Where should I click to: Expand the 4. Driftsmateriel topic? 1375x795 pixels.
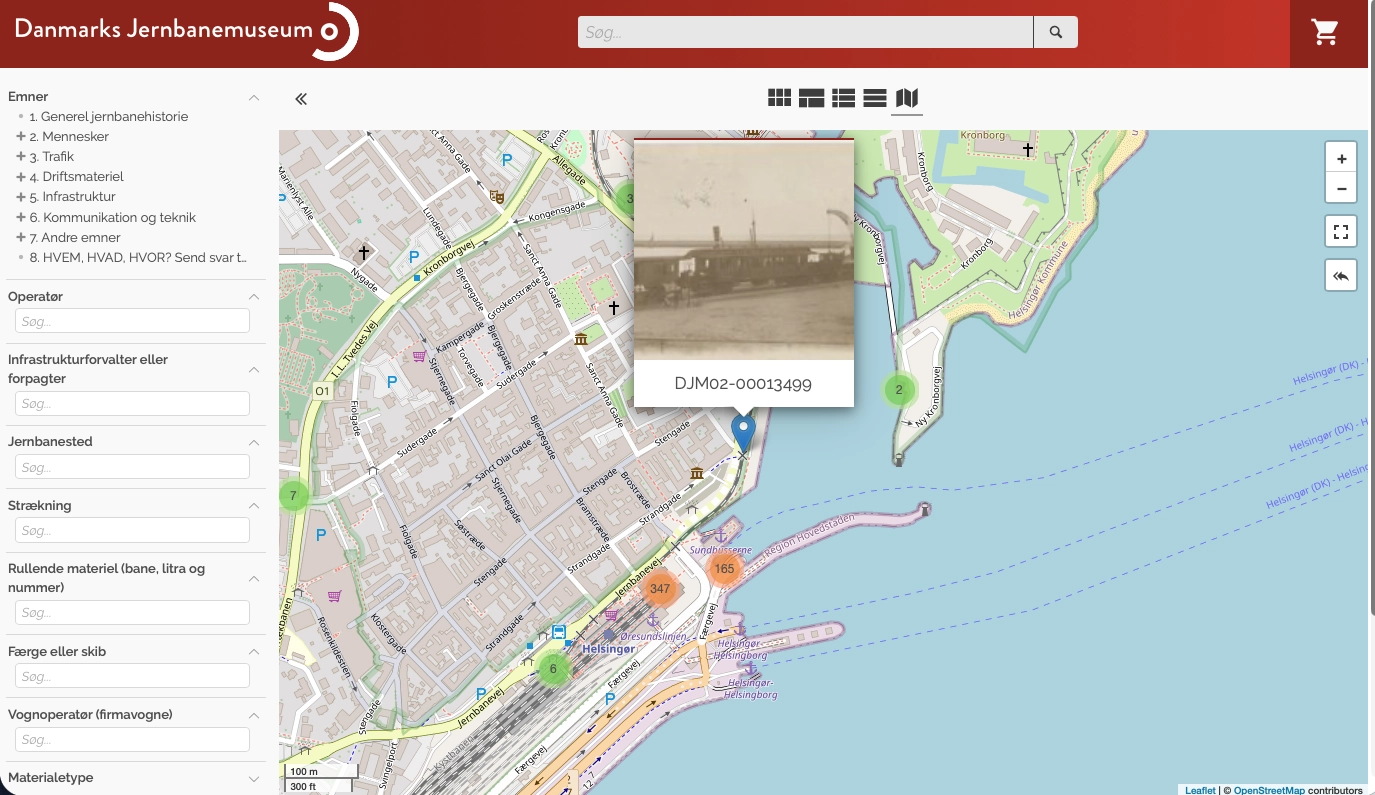pyautogui.click(x=21, y=176)
